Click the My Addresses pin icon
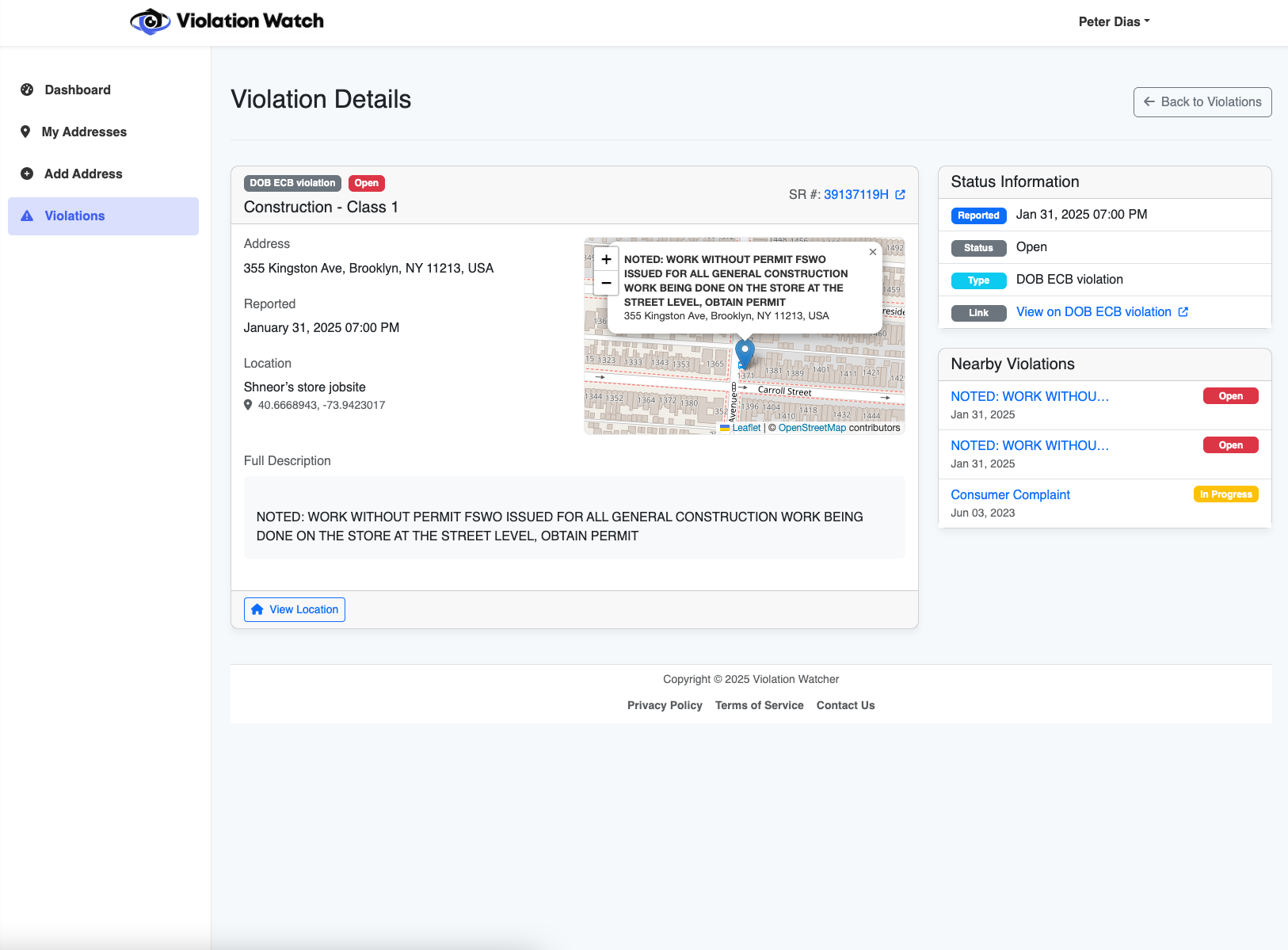Viewport: 1288px width, 950px height. [26, 132]
